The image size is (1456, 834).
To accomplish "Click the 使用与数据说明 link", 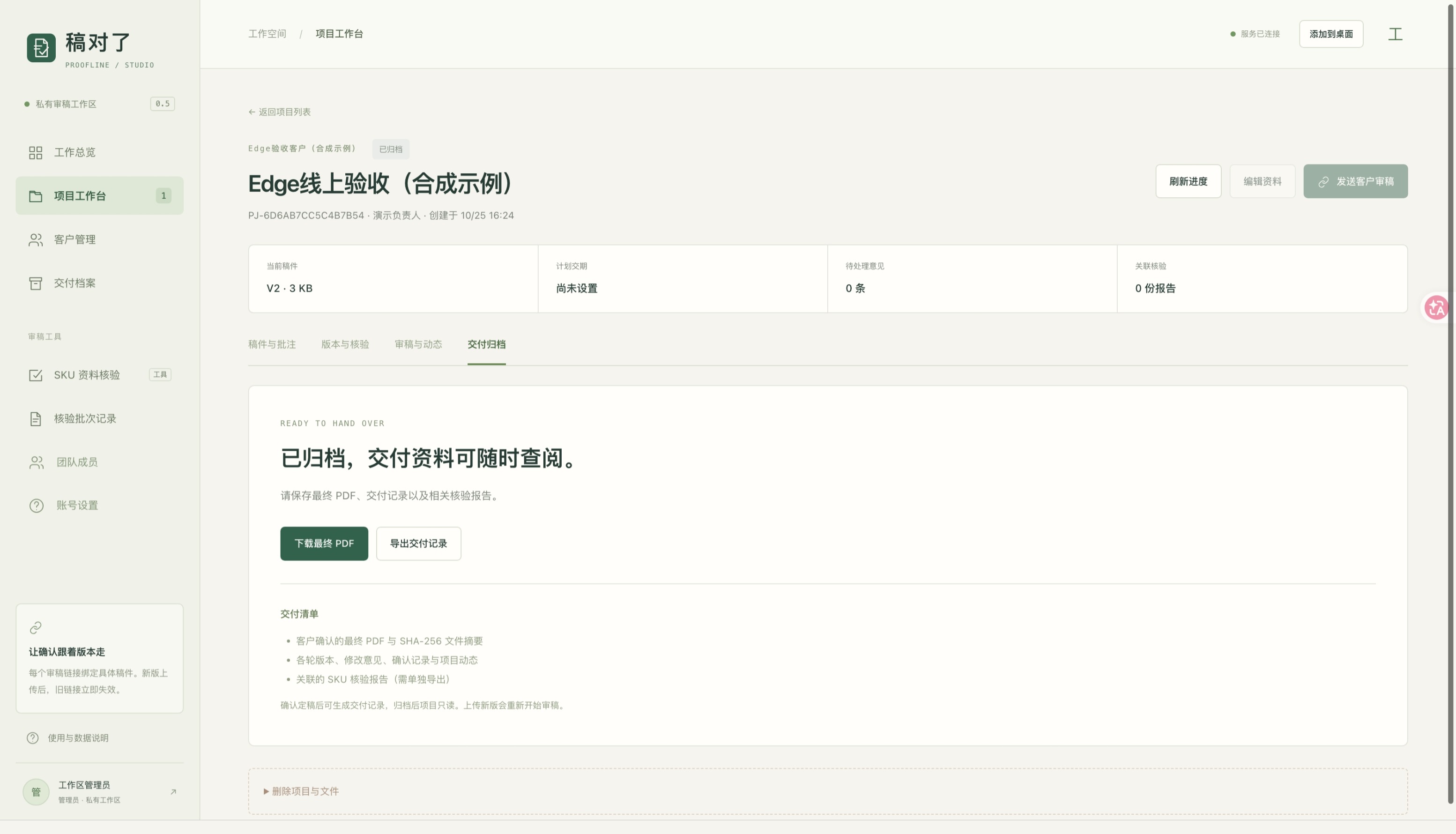I will pyautogui.click(x=78, y=738).
